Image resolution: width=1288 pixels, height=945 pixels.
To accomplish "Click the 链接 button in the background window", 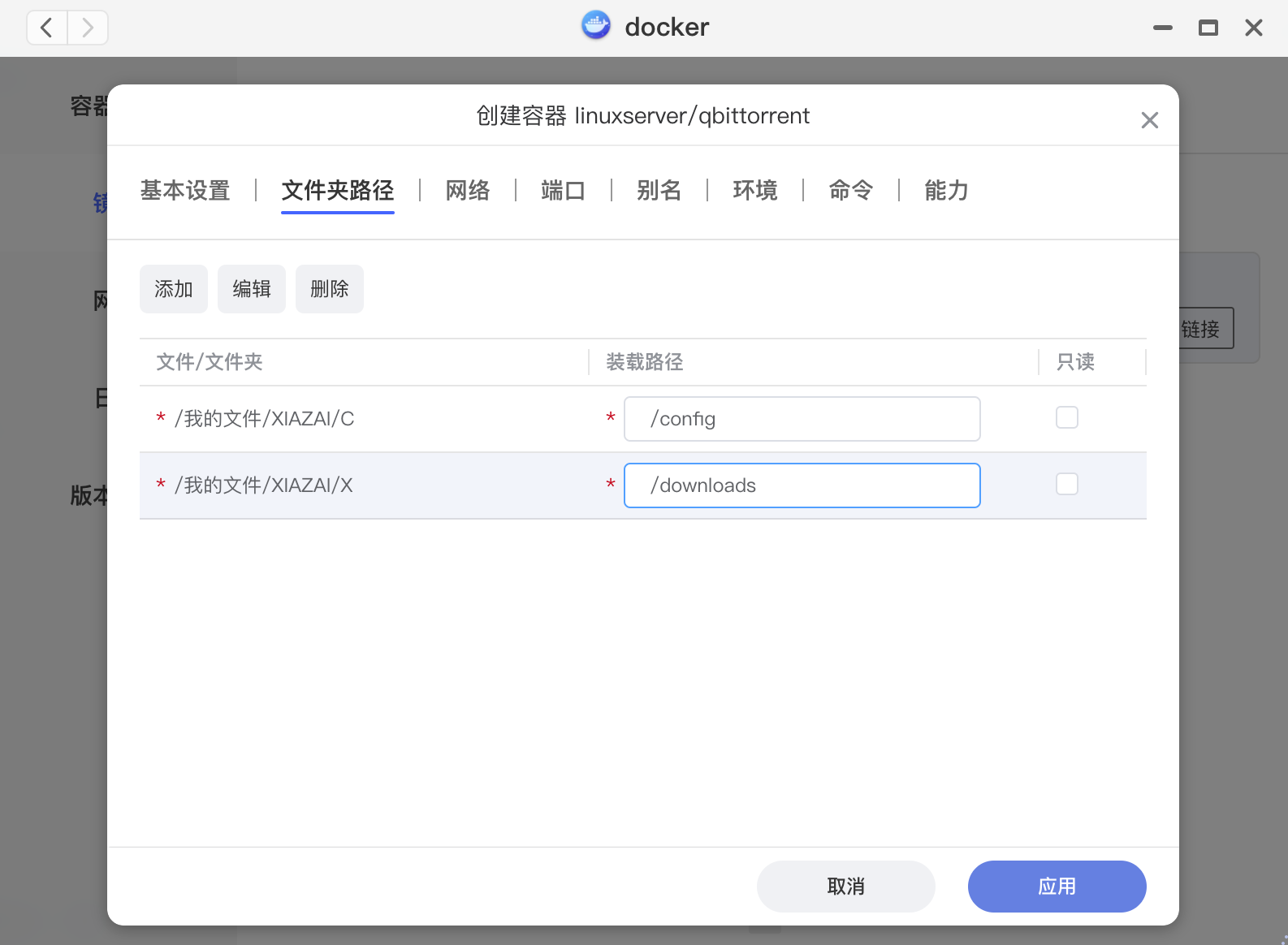I will pos(1206,328).
